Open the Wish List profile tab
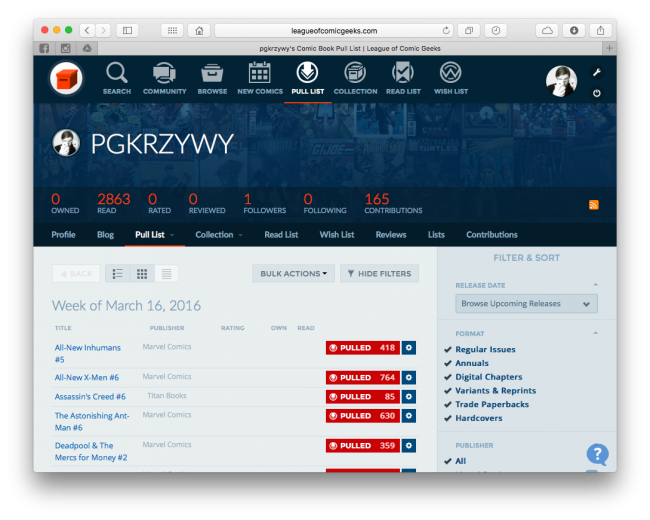650x520 pixels. 337,235
